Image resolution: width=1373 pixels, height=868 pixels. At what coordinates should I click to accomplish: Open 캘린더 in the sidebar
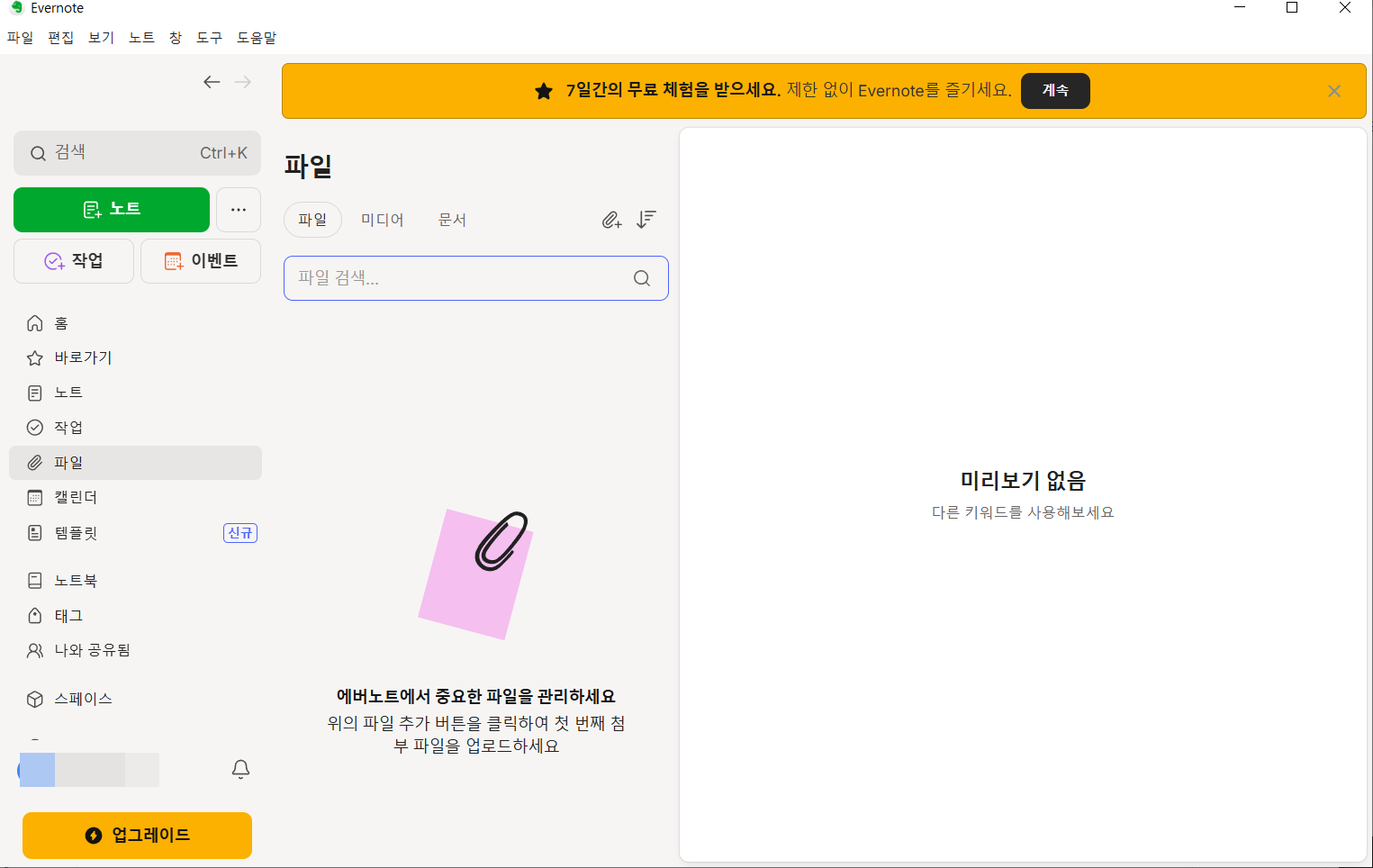pos(135,498)
